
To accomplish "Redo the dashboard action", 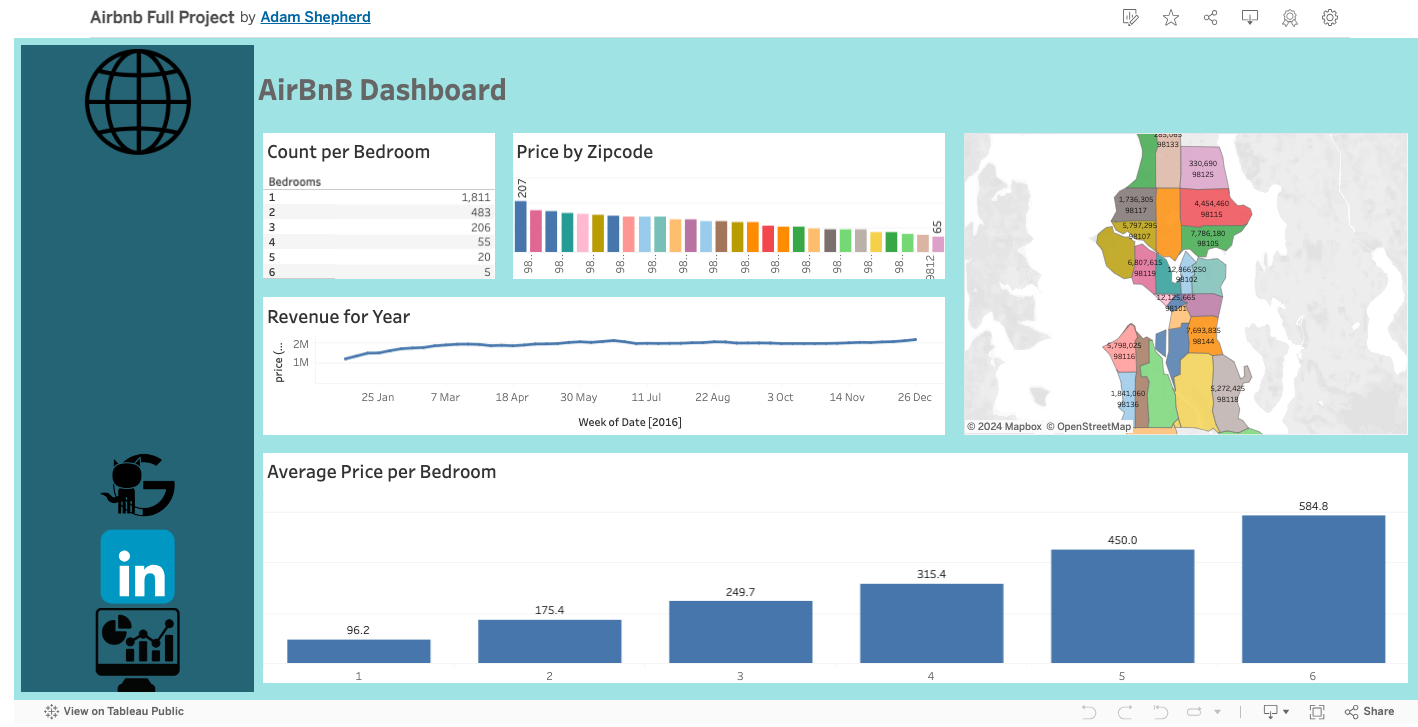I will pos(1127,711).
